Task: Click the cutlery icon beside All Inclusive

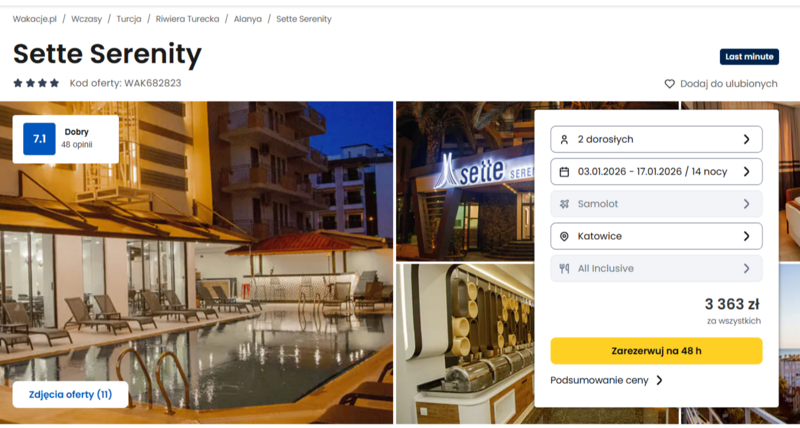Action: (x=564, y=268)
